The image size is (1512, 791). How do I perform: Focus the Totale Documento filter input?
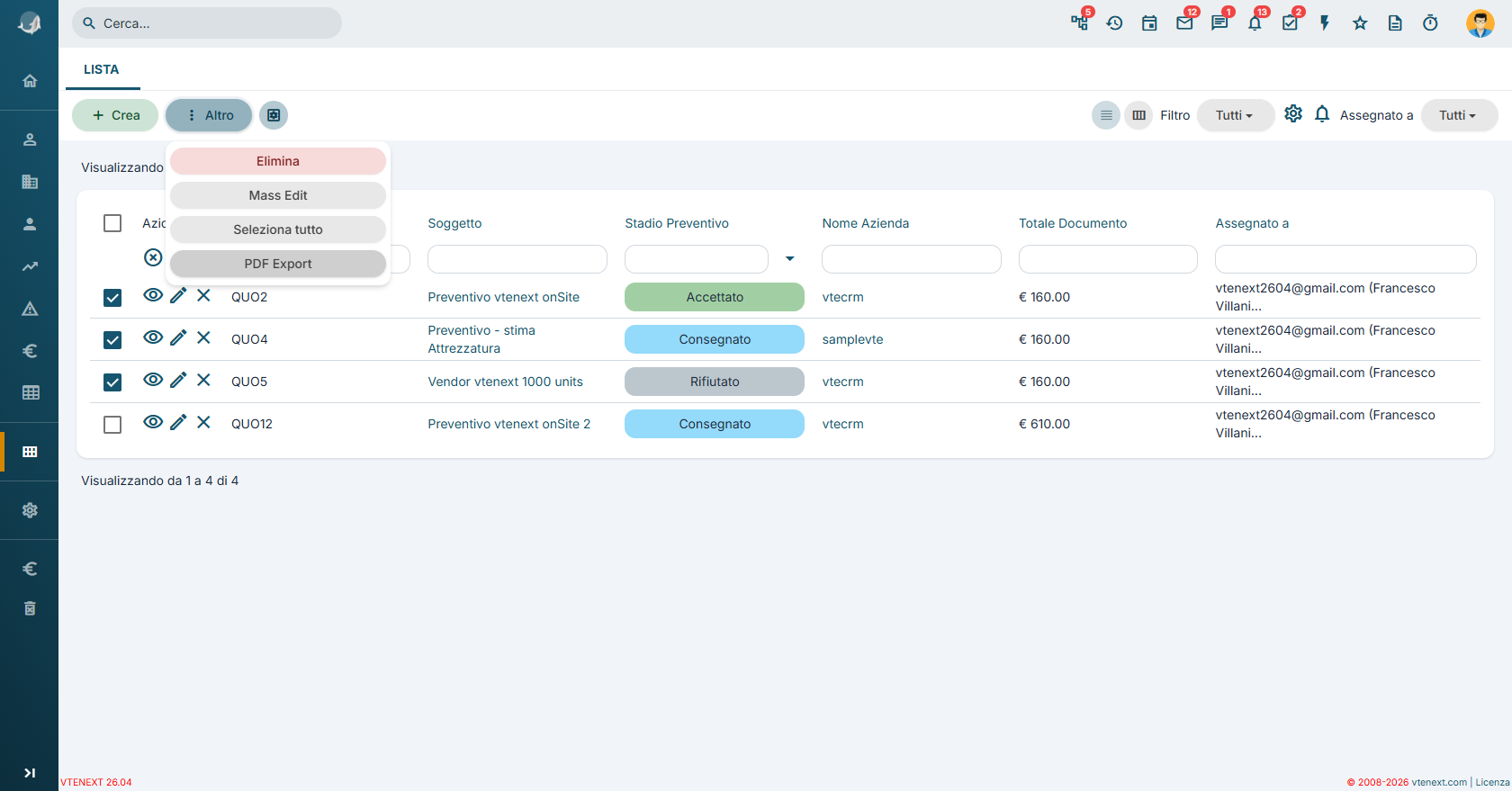click(x=1108, y=259)
